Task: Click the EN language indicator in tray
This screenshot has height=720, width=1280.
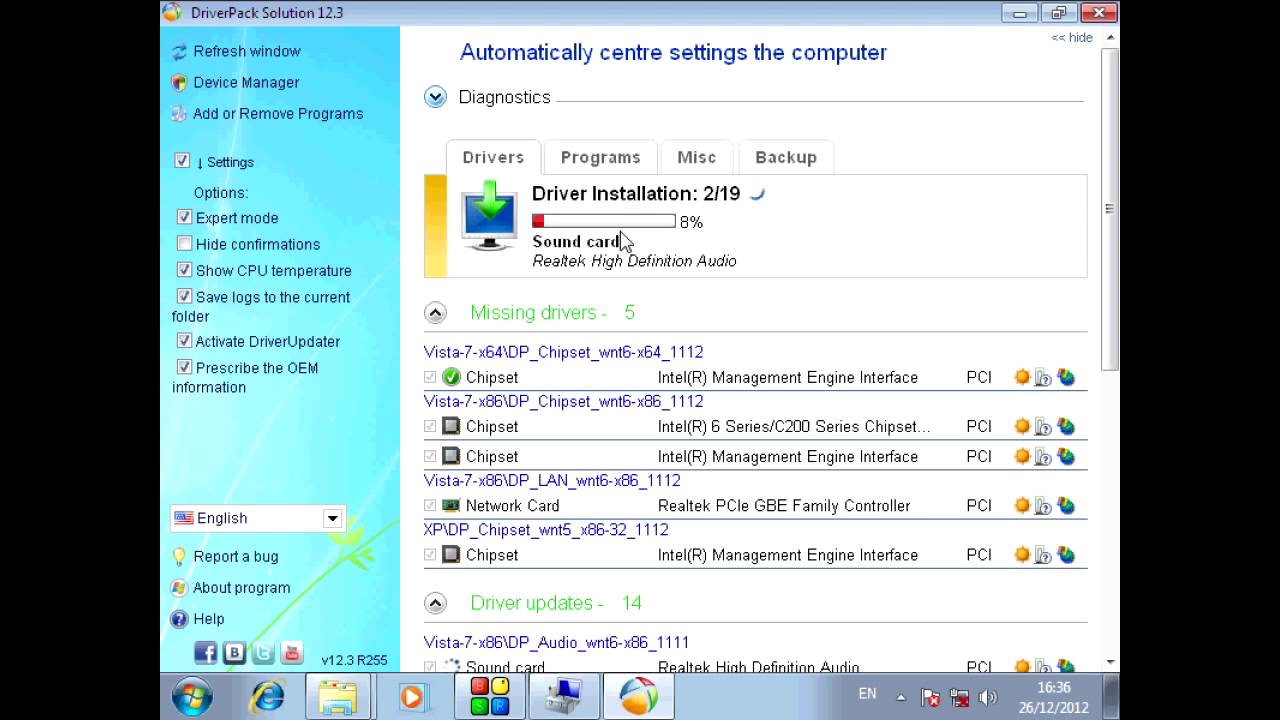Action: (867, 693)
